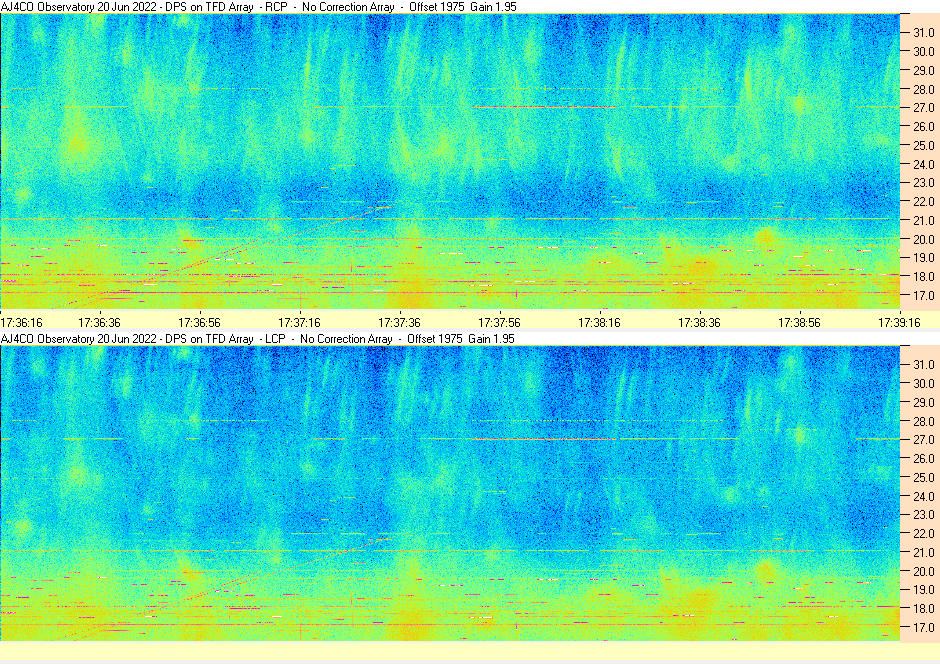Pick the 22.0 frequency label in LCP panel
This screenshot has height=664, width=940.
tap(924, 534)
